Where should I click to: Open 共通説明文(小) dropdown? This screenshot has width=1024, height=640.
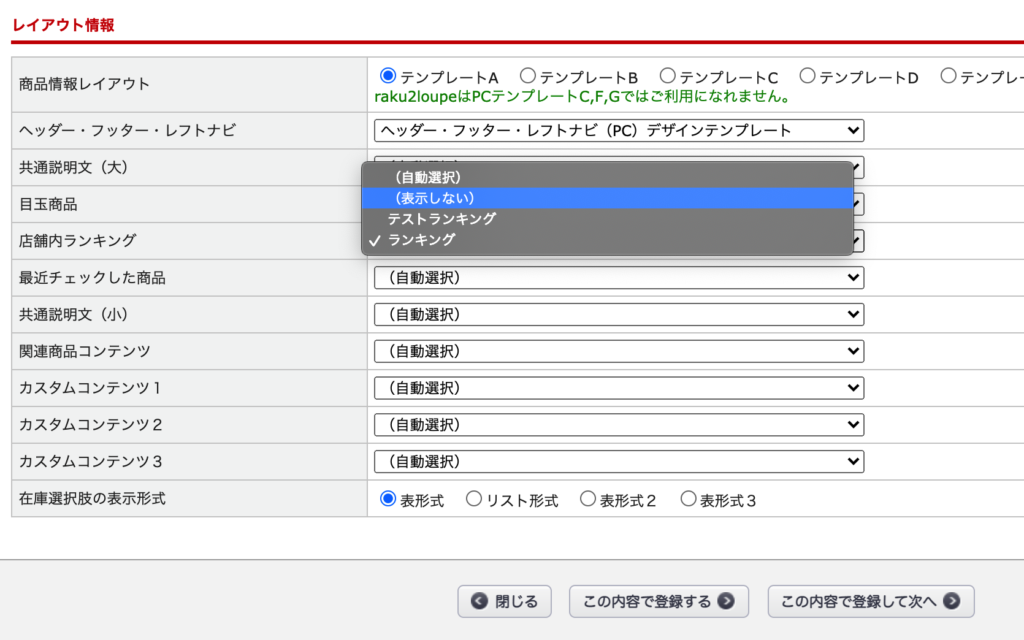click(618, 314)
